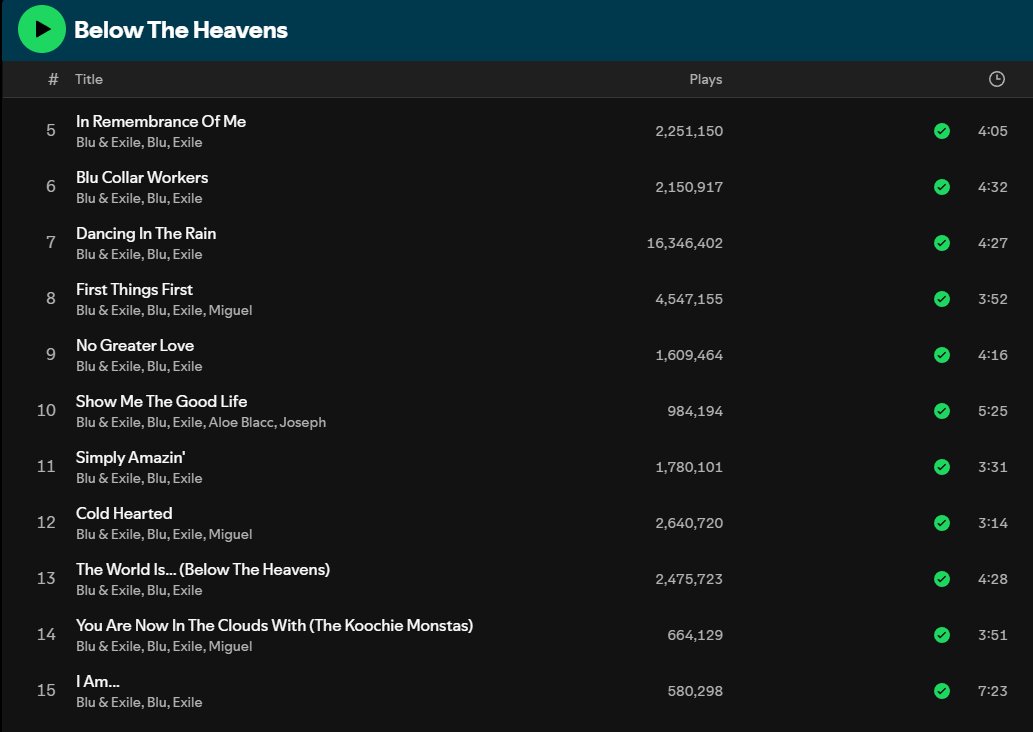The image size is (1033, 732).
Task: Click the duration 3:14
Action: [993, 523]
